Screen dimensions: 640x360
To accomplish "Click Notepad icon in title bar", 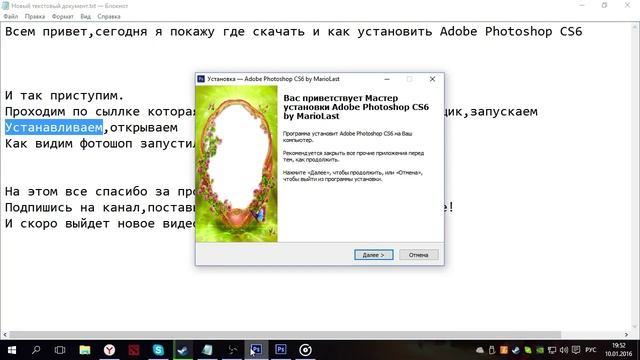I will coord(5,6).
